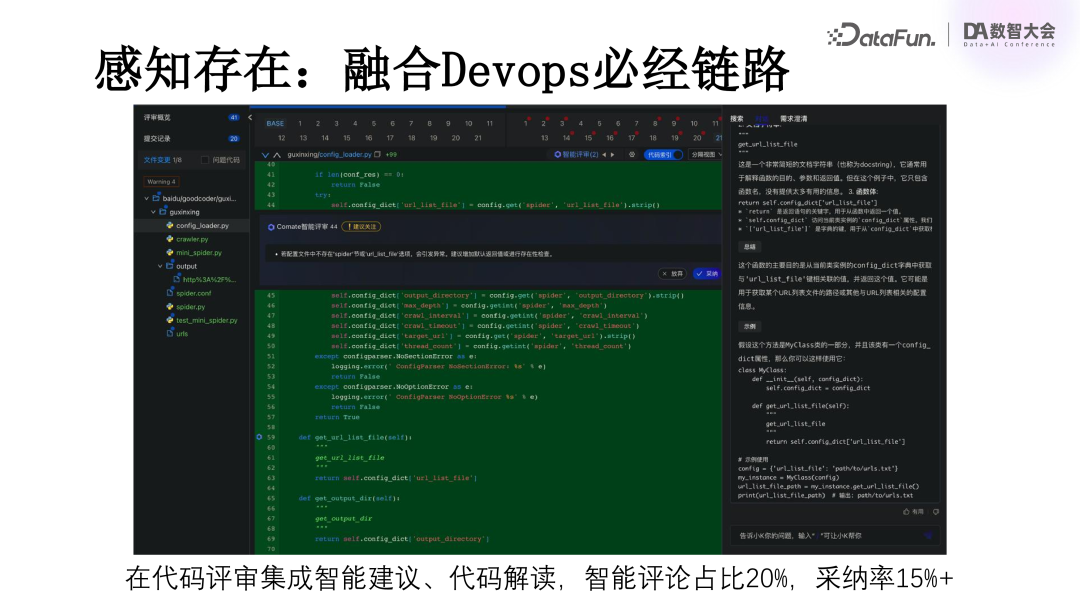Screen dimensions: 1080x608
Task: Open the 评审概览 section
Action: point(157,118)
